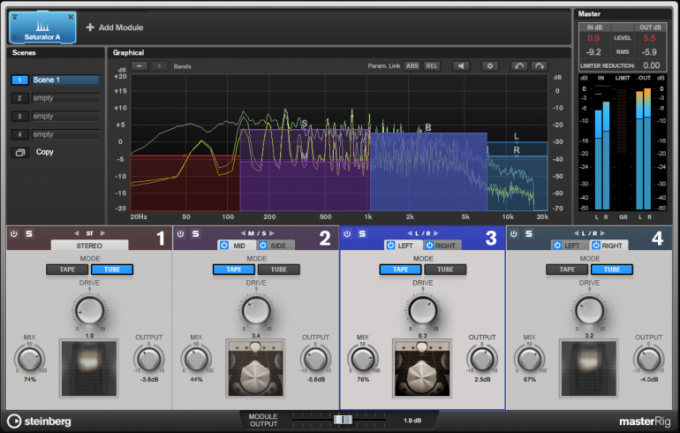Click left arrow of band 4 L/R mode
This screenshot has width=680, height=433.
(x=576, y=233)
